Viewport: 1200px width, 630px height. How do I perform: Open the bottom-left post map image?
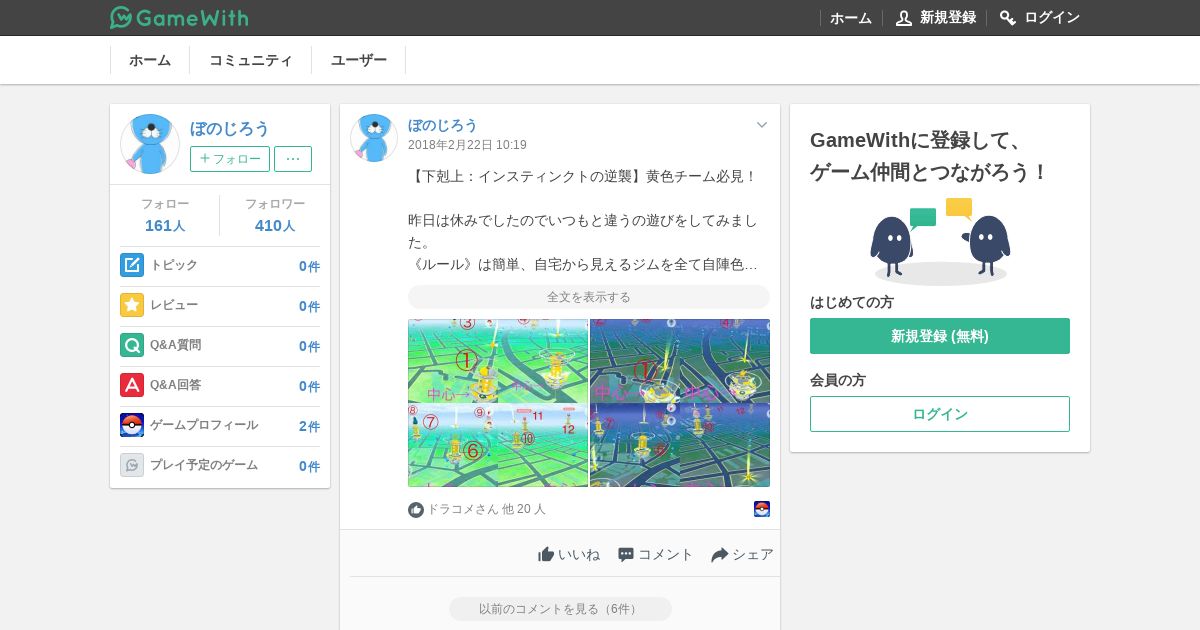click(498, 446)
